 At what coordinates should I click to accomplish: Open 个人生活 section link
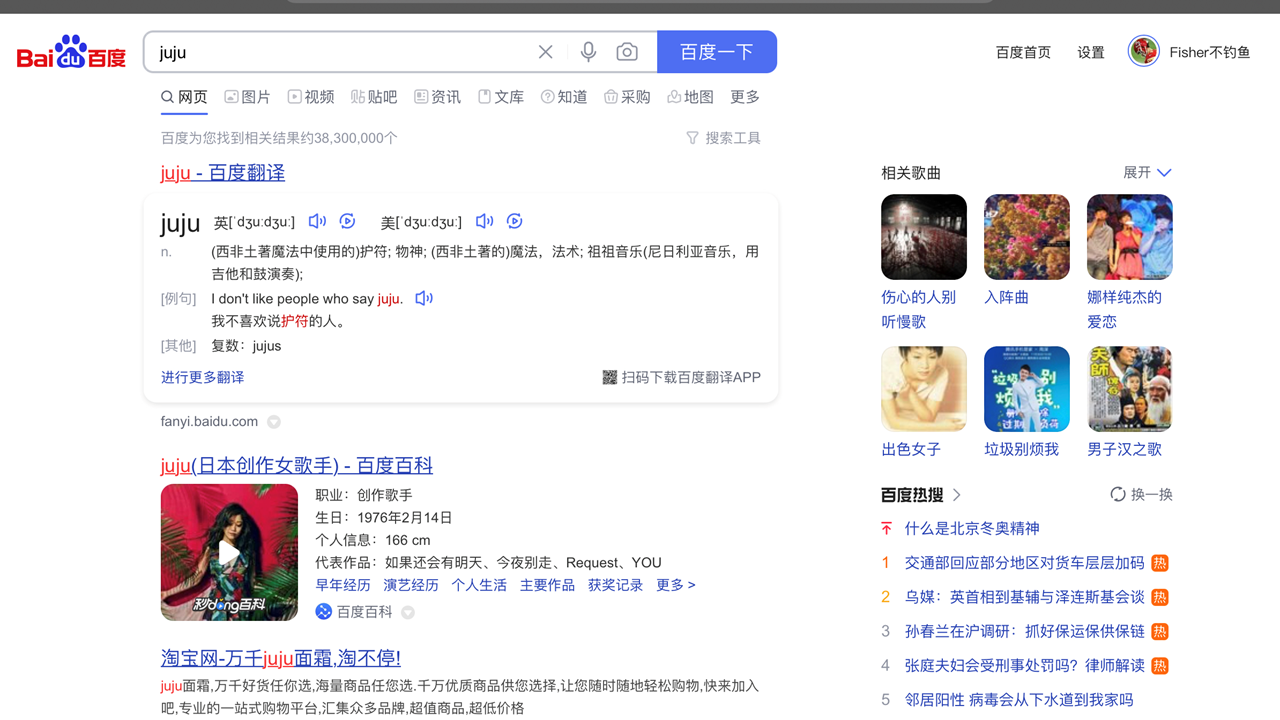coord(479,585)
